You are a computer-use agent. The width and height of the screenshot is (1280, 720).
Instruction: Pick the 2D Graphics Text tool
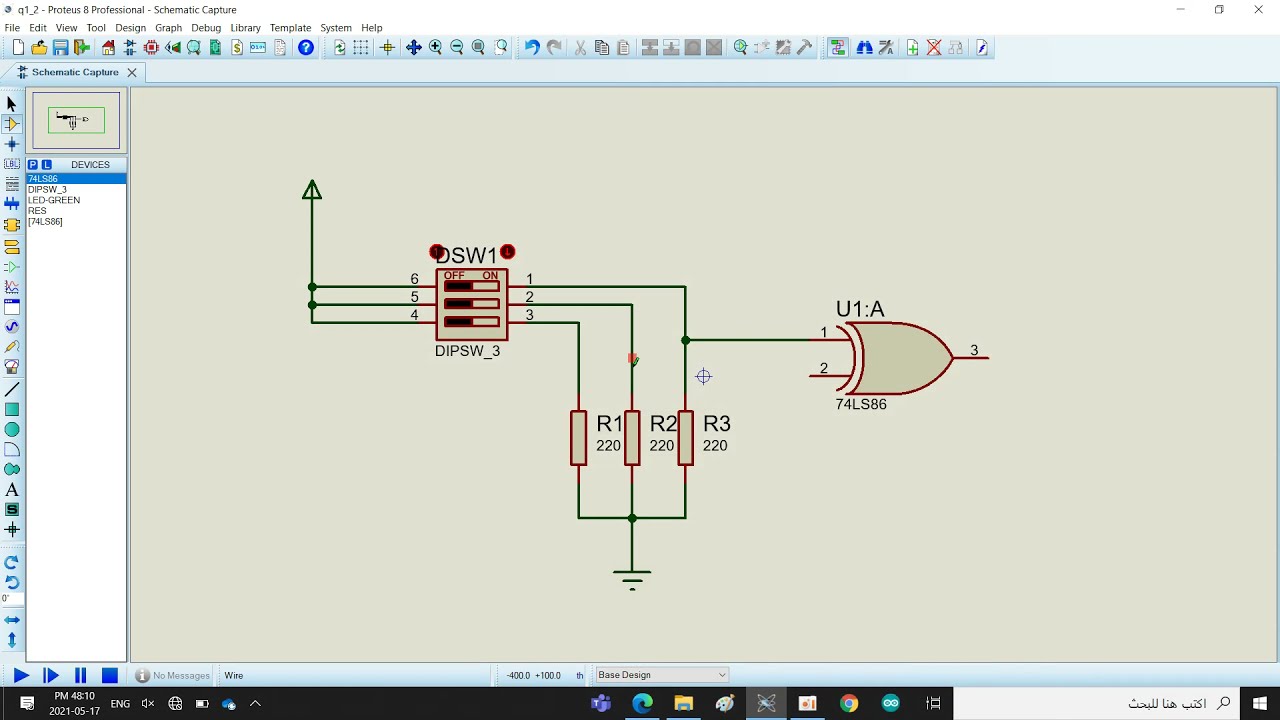click(x=12, y=490)
